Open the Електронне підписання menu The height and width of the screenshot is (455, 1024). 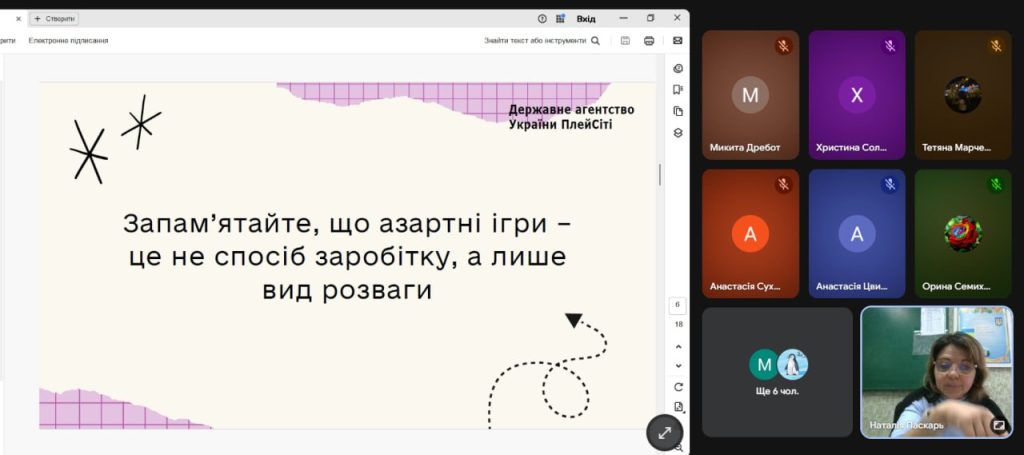click(68, 41)
